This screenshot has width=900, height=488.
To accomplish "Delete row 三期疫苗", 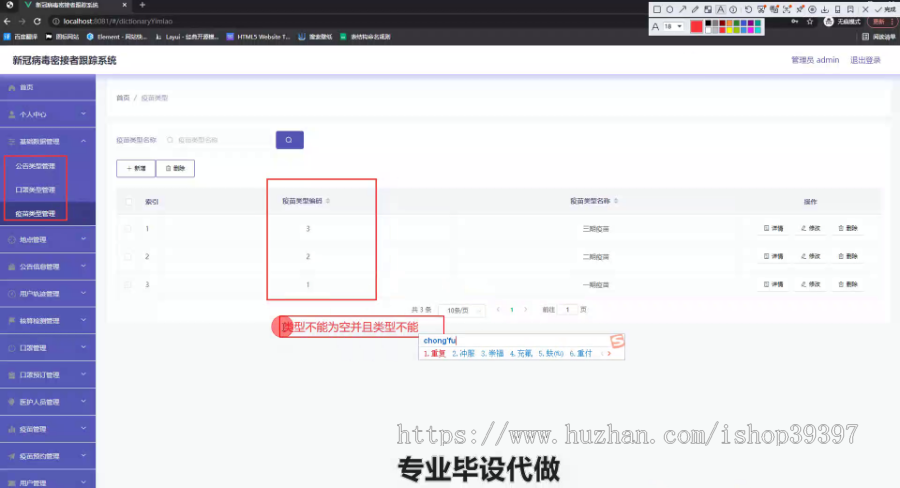I will tap(848, 228).
